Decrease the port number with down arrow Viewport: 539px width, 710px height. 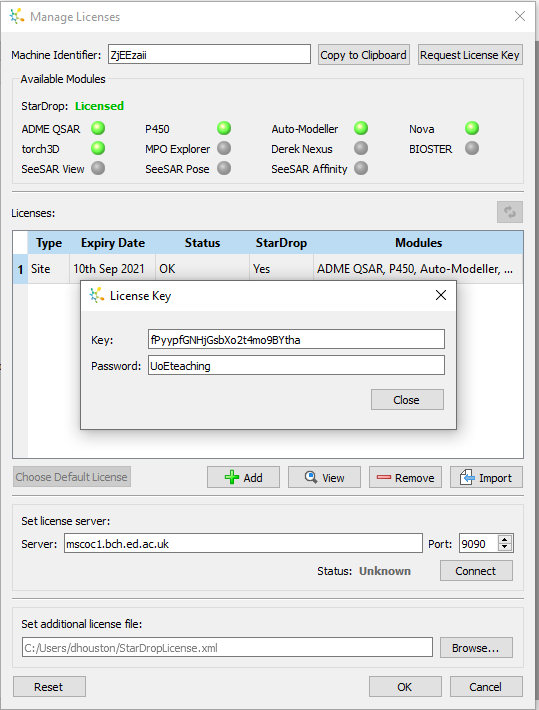pos(505,547)
